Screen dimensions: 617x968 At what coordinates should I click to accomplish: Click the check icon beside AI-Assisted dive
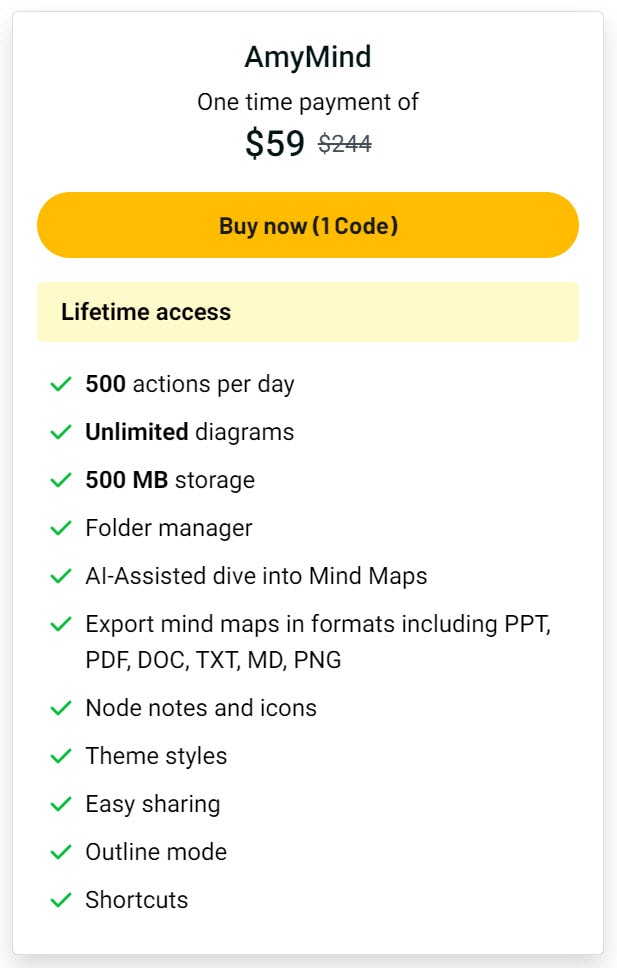coord(61,577)
